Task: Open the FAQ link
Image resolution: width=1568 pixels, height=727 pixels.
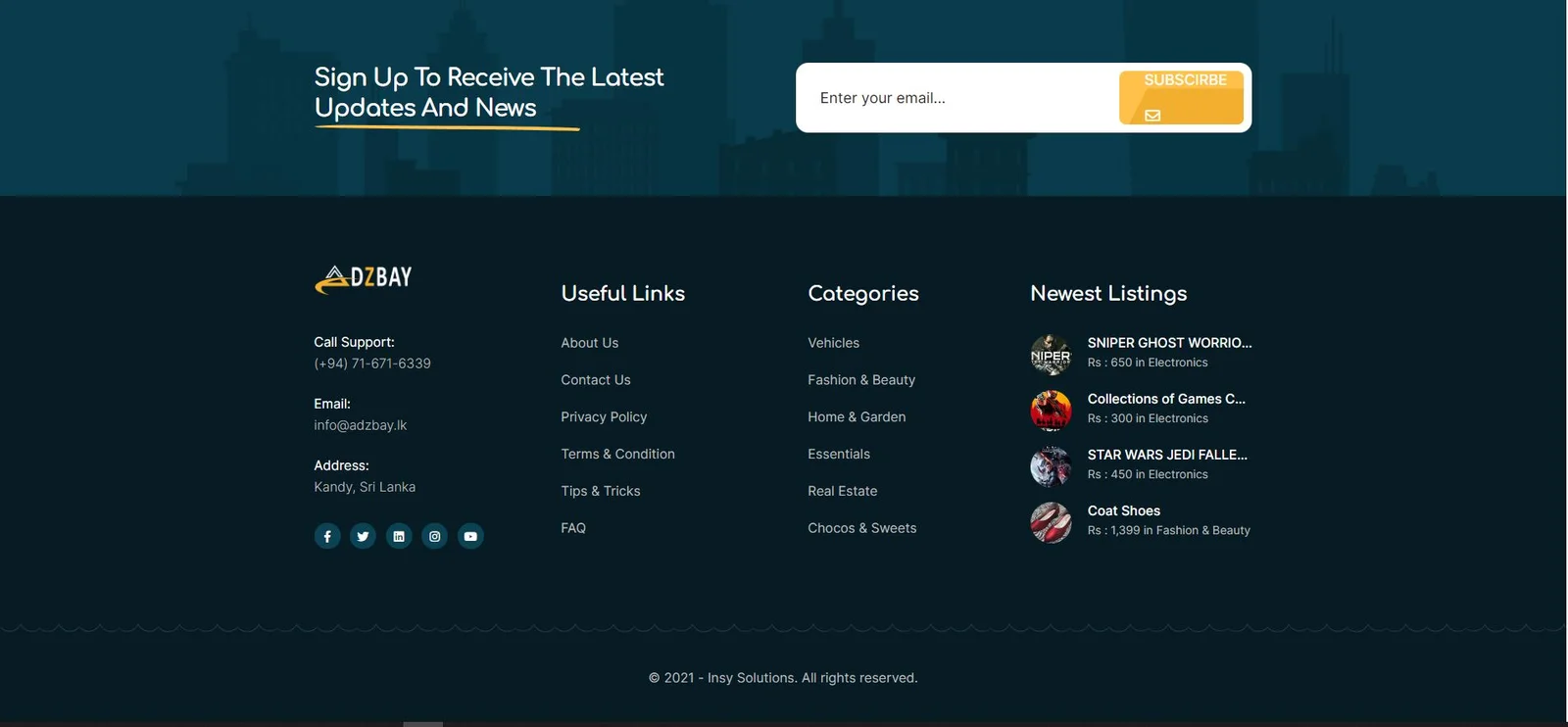Action: pyautogui.click(x=573, y=528)
